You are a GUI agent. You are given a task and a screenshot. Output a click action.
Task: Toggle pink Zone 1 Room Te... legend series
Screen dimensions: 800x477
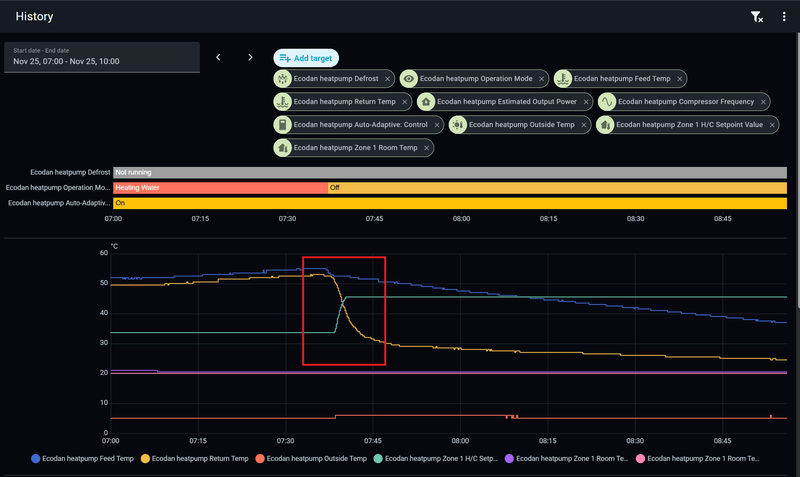point(698,459)
